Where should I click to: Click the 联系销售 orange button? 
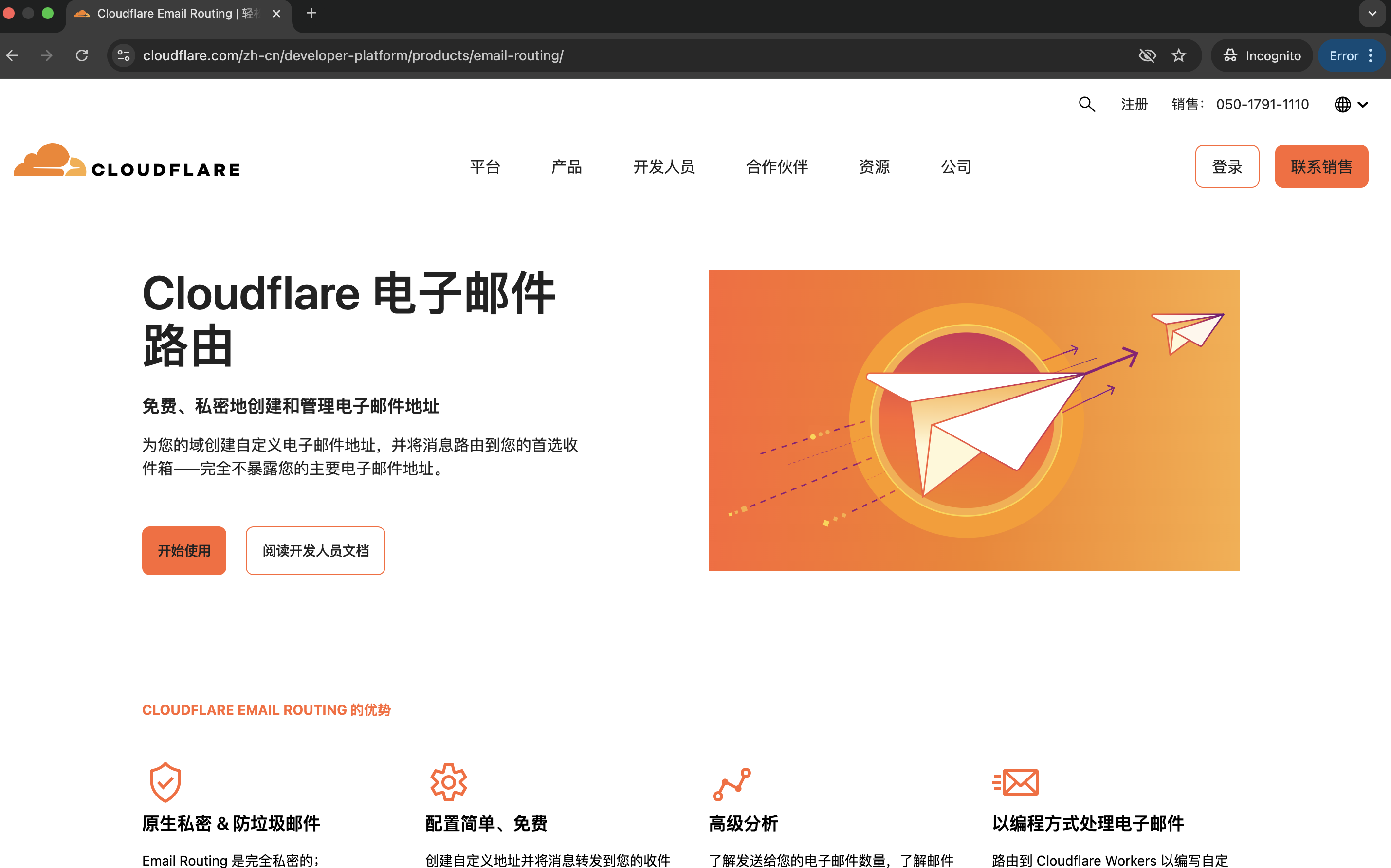1321,166
